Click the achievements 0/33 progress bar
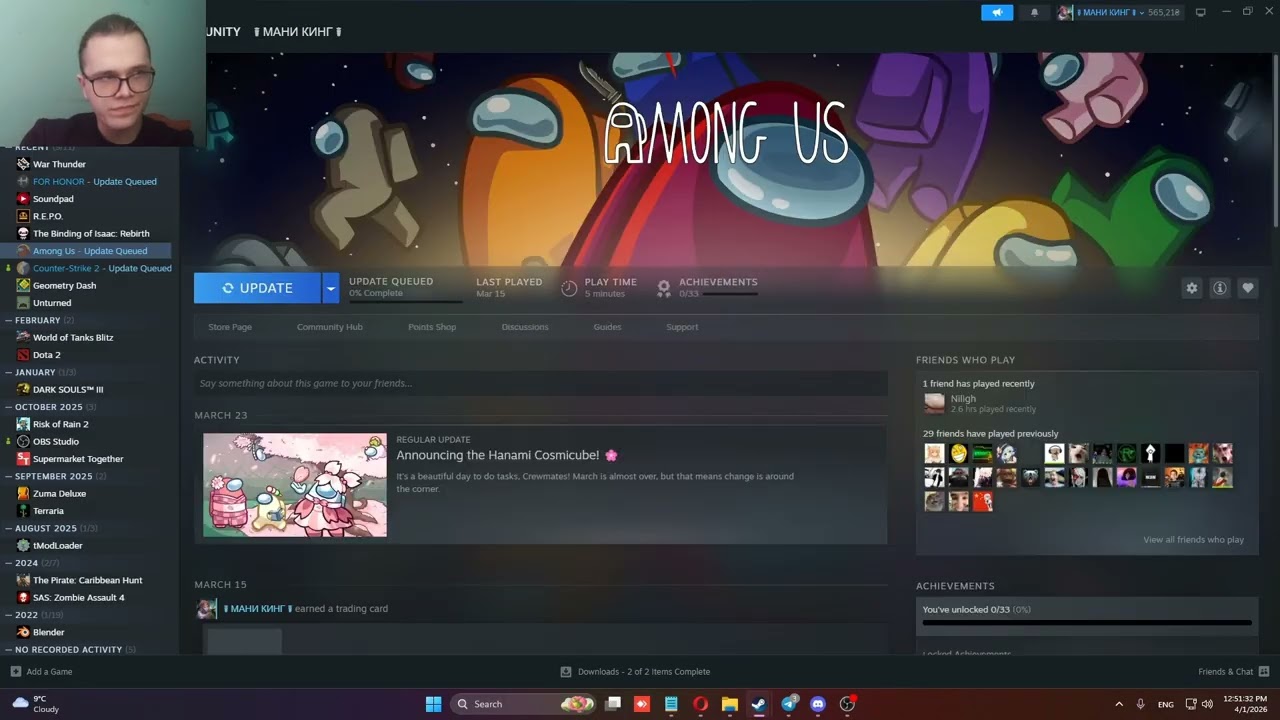 730,294
